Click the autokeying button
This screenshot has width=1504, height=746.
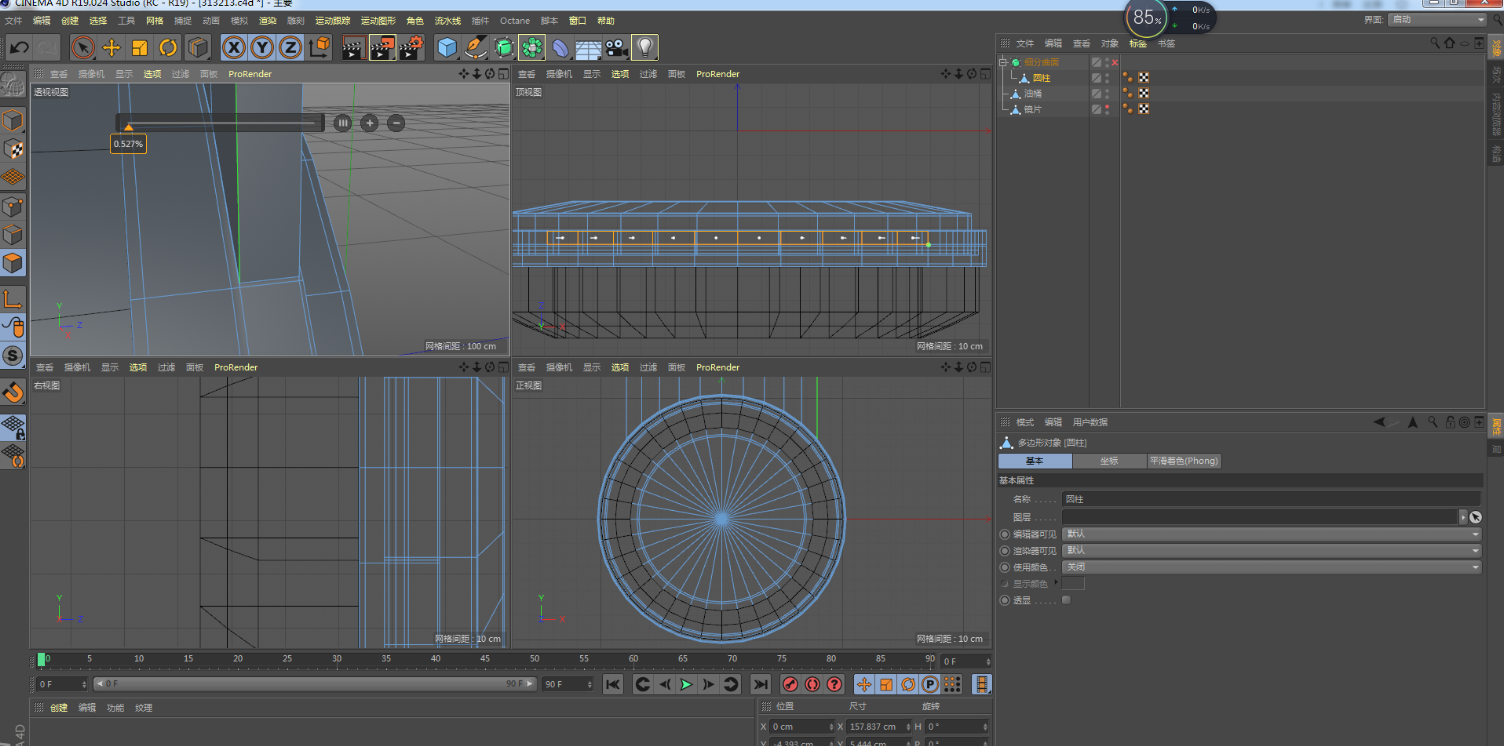coord(812,684)
